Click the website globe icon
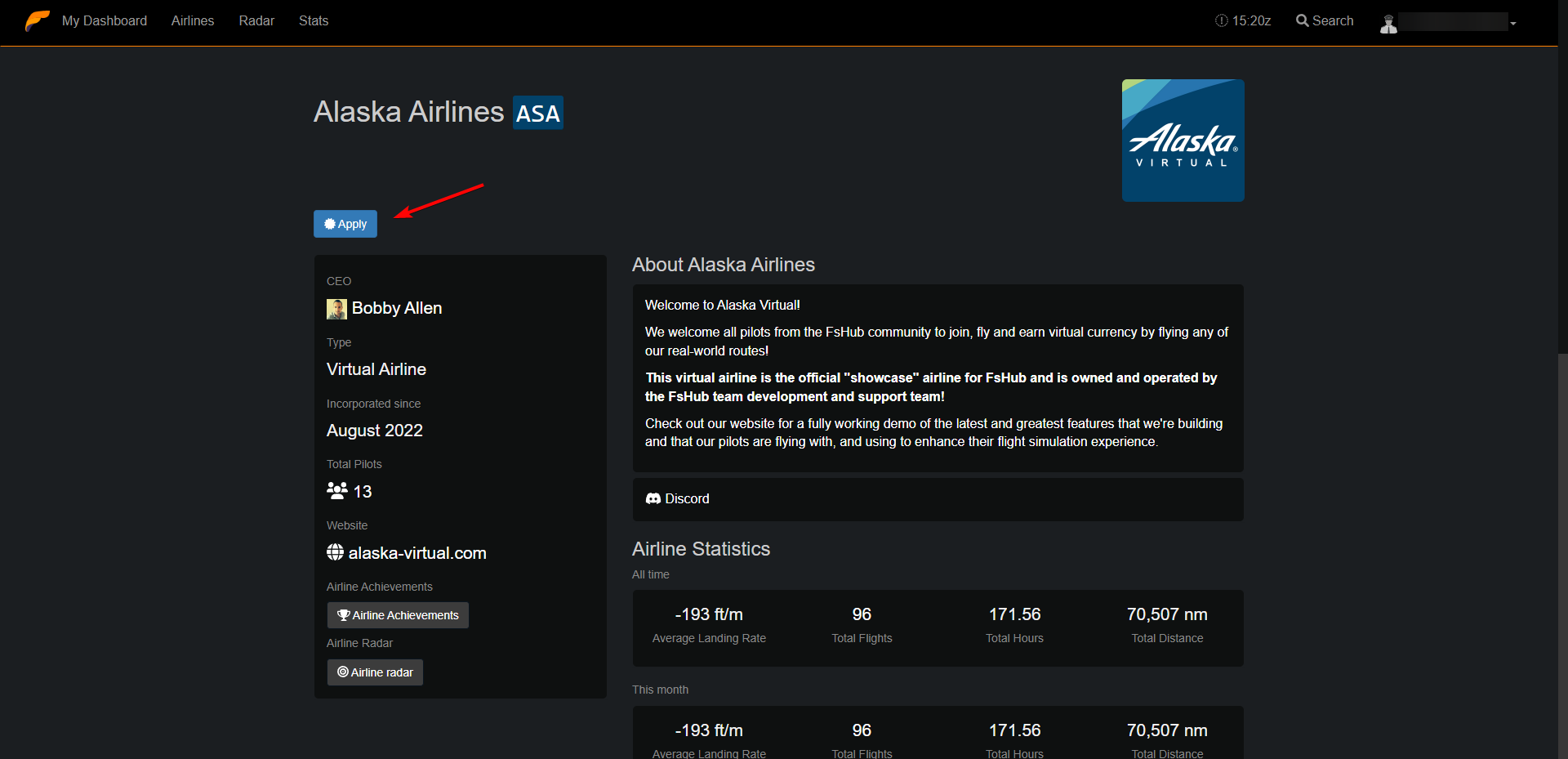The width and height of the screenshot is (1568, 759). [335, 552]
